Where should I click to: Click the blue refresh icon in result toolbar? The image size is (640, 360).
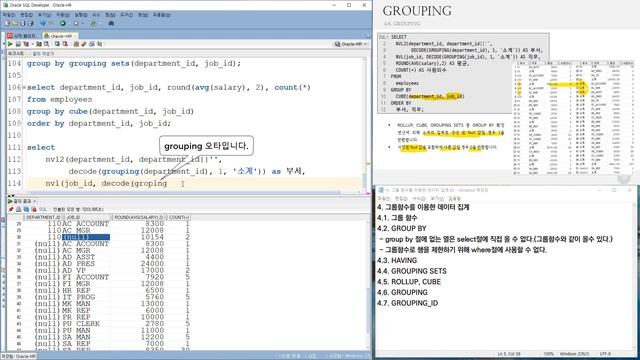tap(26, 209)
